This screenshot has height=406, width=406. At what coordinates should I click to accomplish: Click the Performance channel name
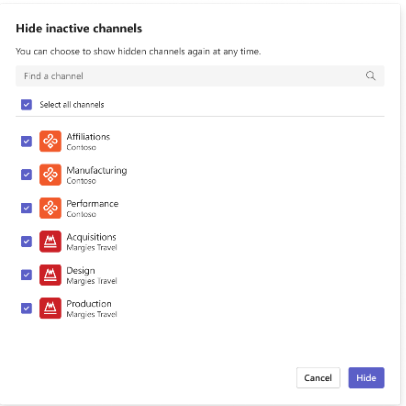pos(92,204)
